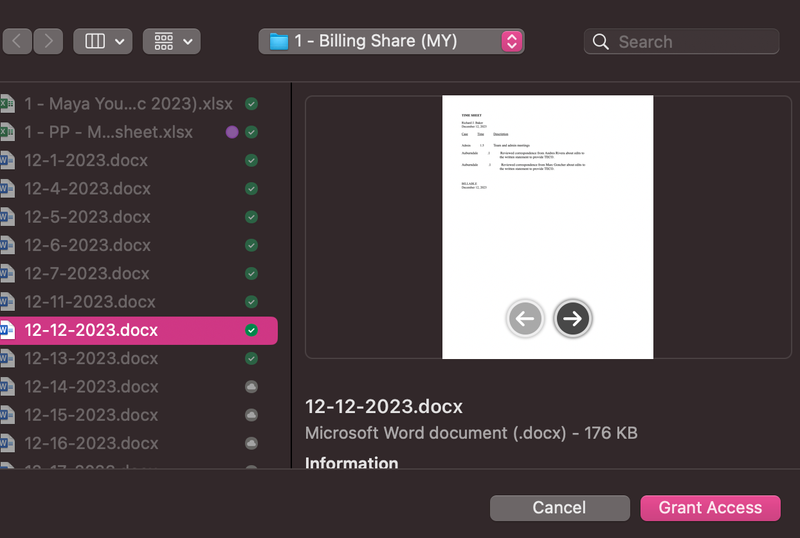Screen dimensions: 800x538
Task: Click the 12-12-2023.docx preview title
Action: [x=384, y=407]
